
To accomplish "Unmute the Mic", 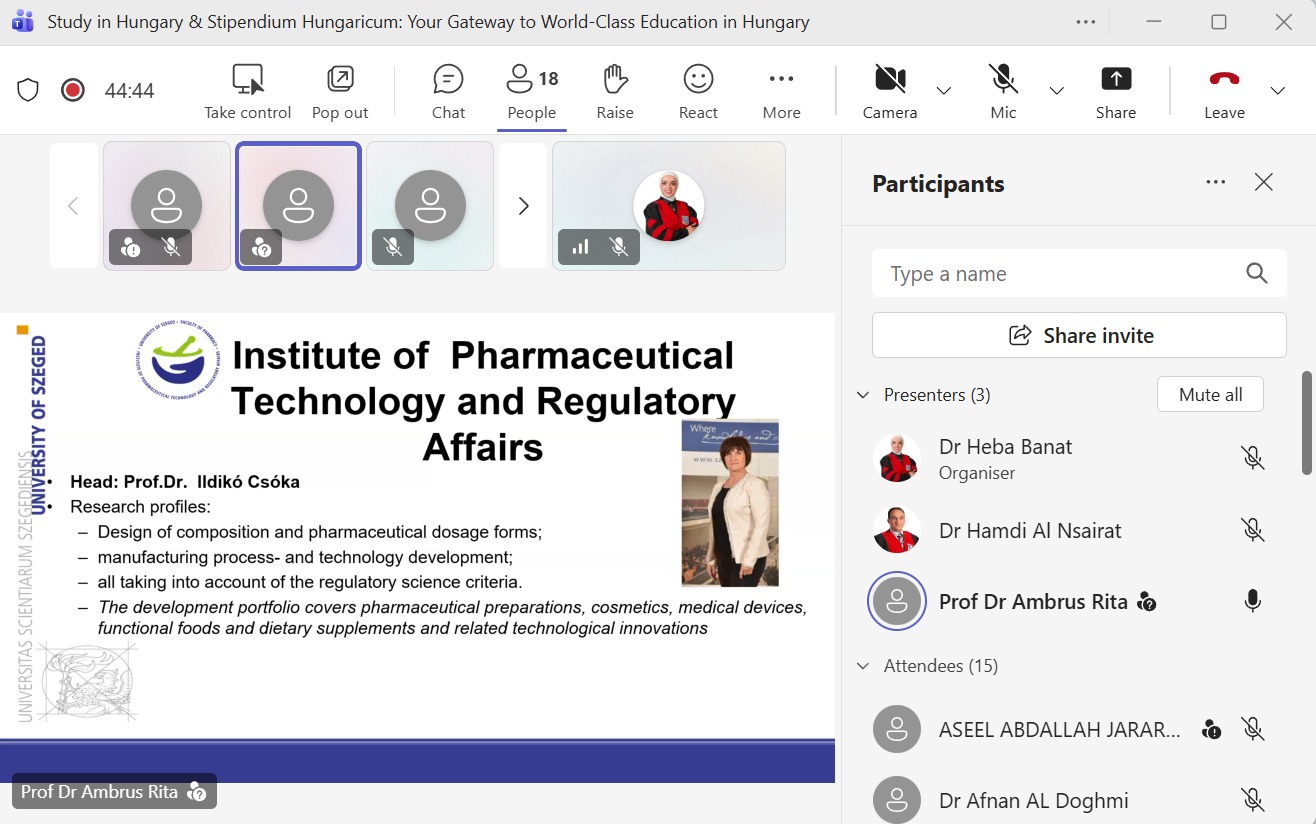I will [x=1003, y=91].
